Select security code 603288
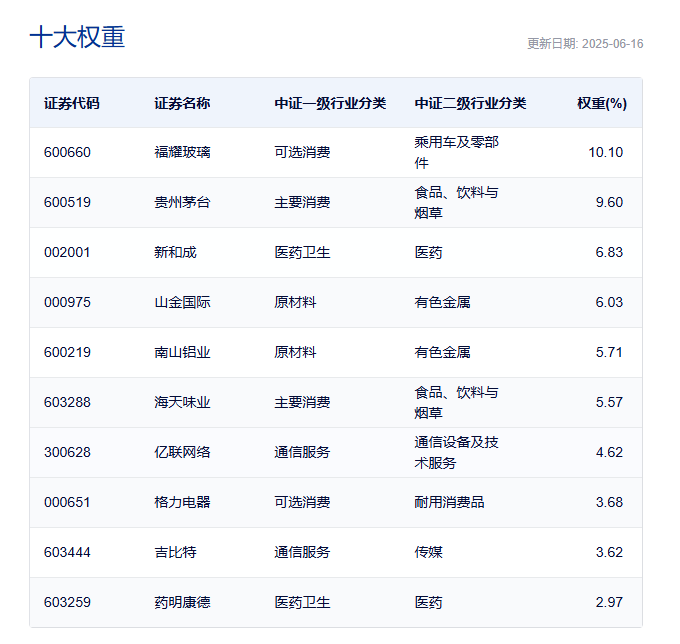This screenshot has width=680, height=644. [x=67, y=402]
